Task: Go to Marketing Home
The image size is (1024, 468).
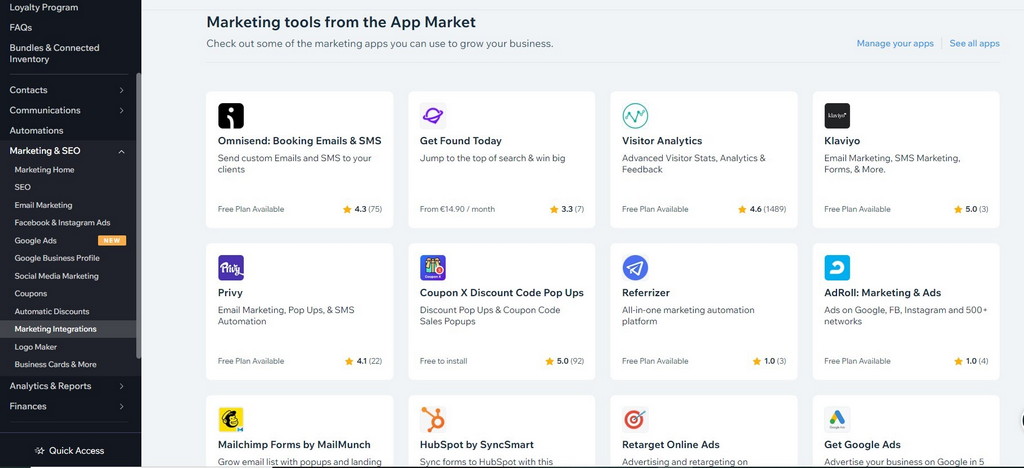Action: 44,170
